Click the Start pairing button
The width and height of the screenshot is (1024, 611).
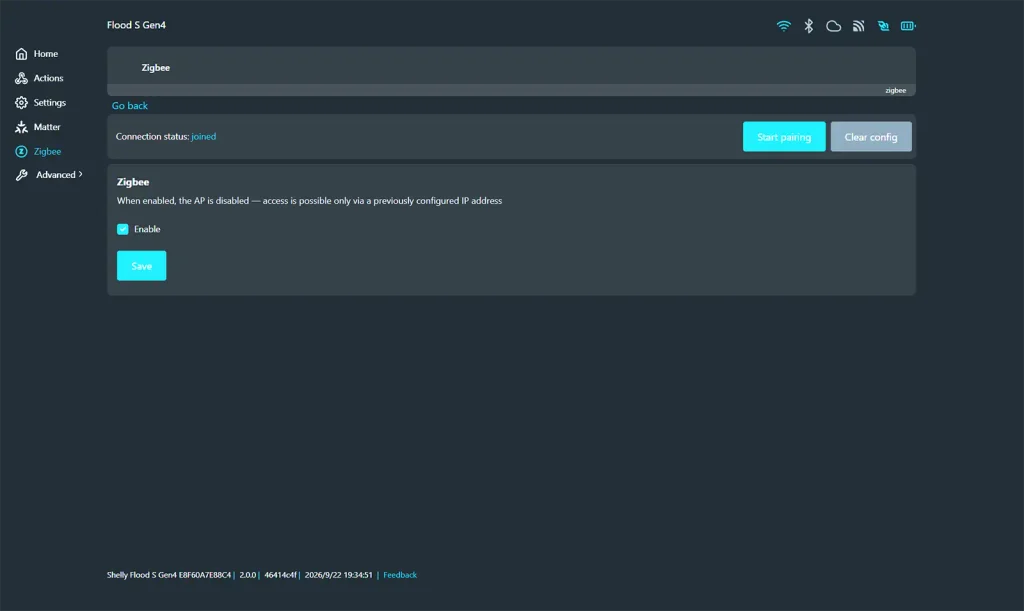[x=784, y=136]
